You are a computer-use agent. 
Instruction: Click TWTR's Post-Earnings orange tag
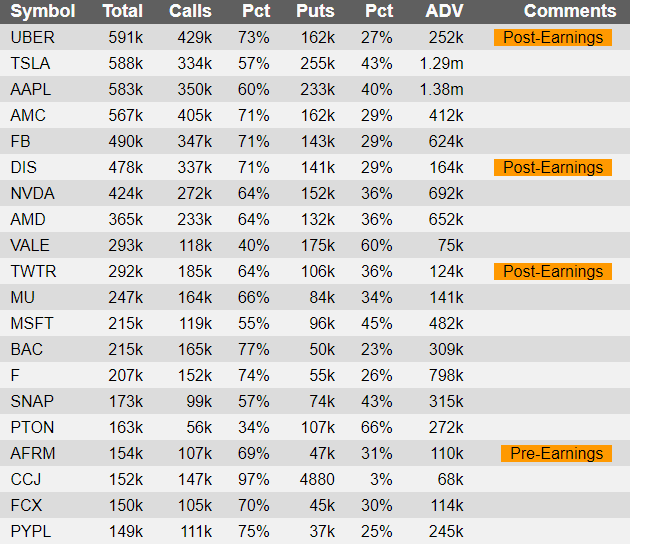(553, 272)
